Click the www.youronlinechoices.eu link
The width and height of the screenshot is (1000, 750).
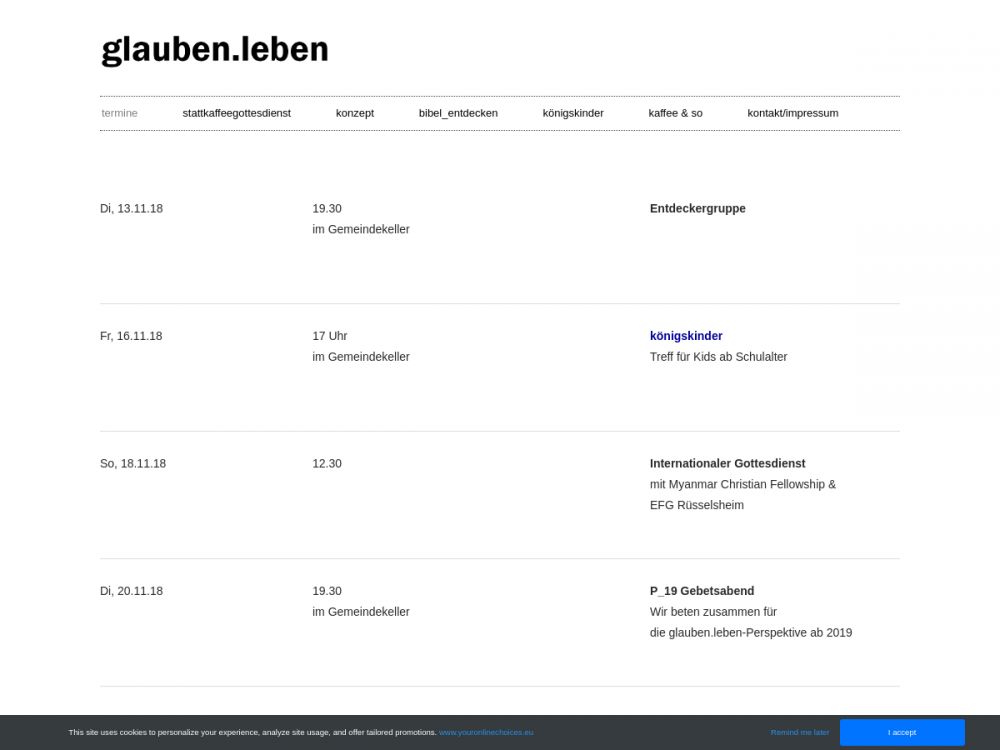[486, 732]
